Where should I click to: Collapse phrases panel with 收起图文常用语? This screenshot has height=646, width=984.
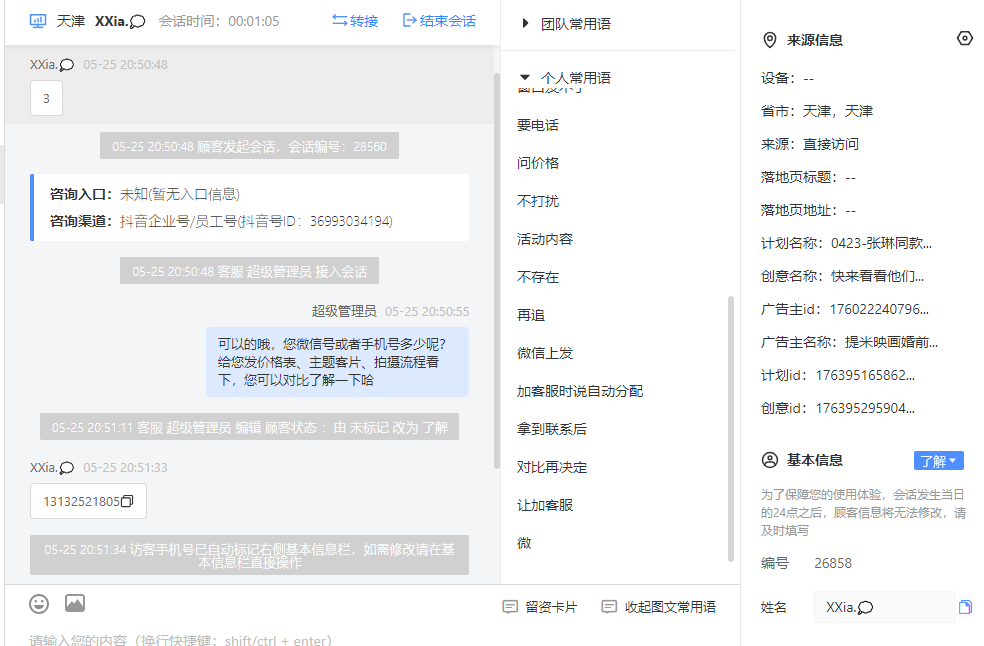click(659, 607)
